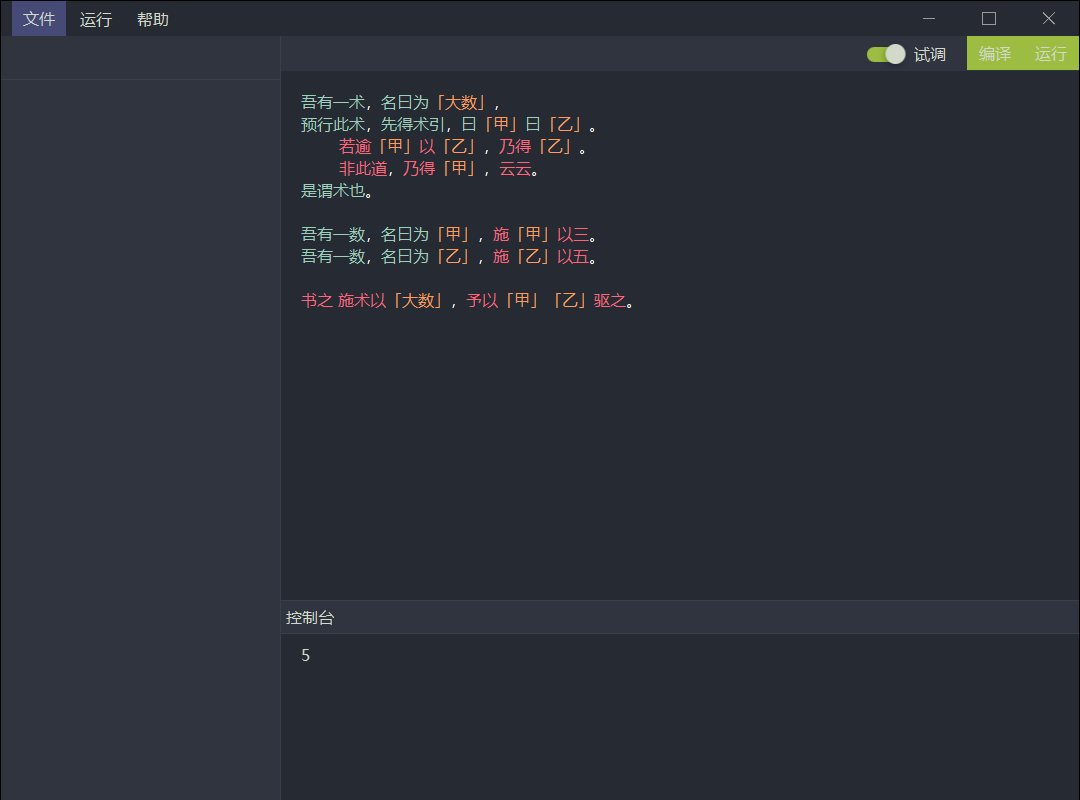Place cursor on line 吾有一术，名曰为「大数」
1080x800 pixels.
click(400, 102)
